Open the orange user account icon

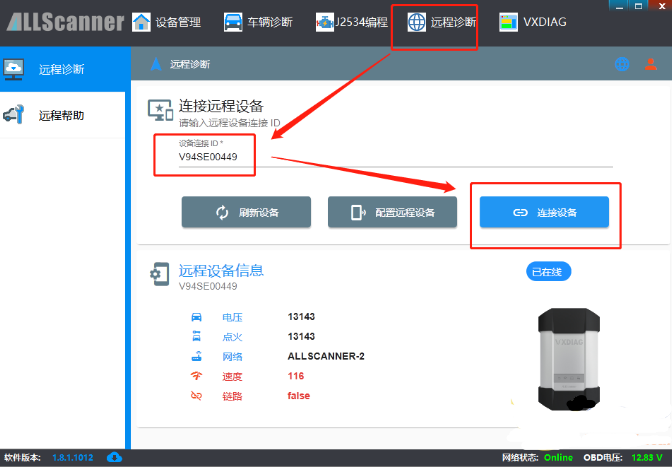(651, 64)
